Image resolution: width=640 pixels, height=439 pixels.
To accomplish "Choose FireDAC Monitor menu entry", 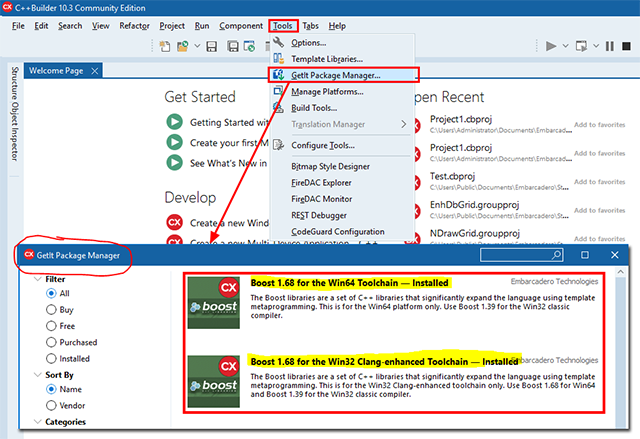I will (342, 199).
